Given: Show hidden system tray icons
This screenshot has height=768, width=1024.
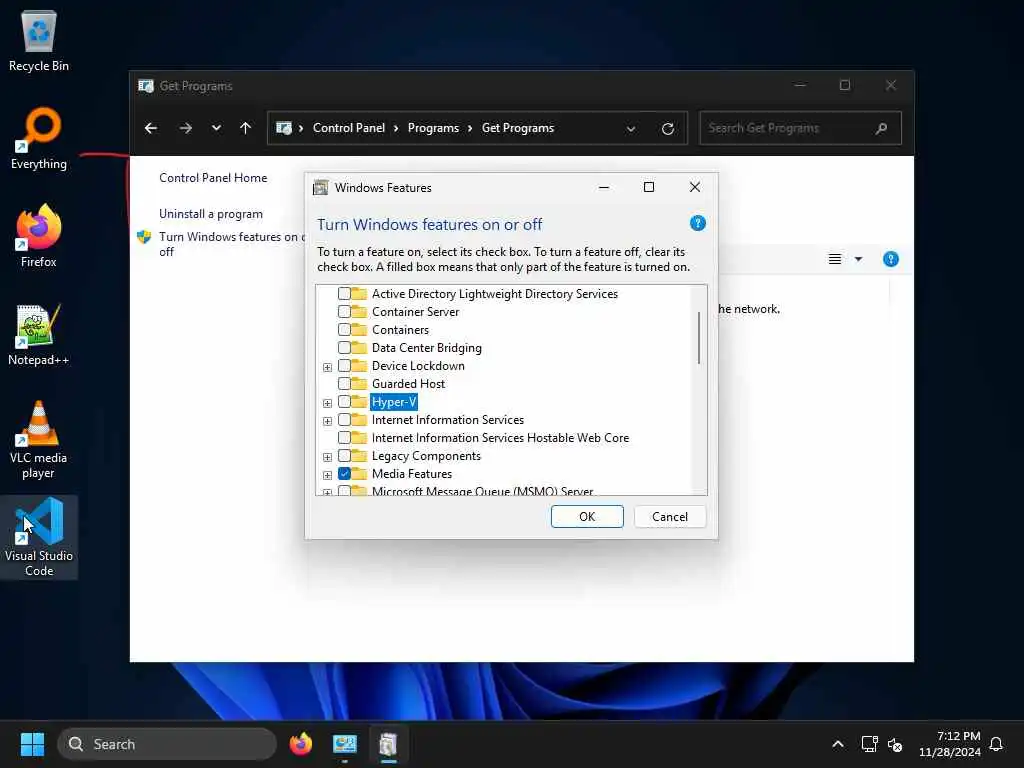Looking at the screenshot, I should pyautogui.click(x=838, y=744).
